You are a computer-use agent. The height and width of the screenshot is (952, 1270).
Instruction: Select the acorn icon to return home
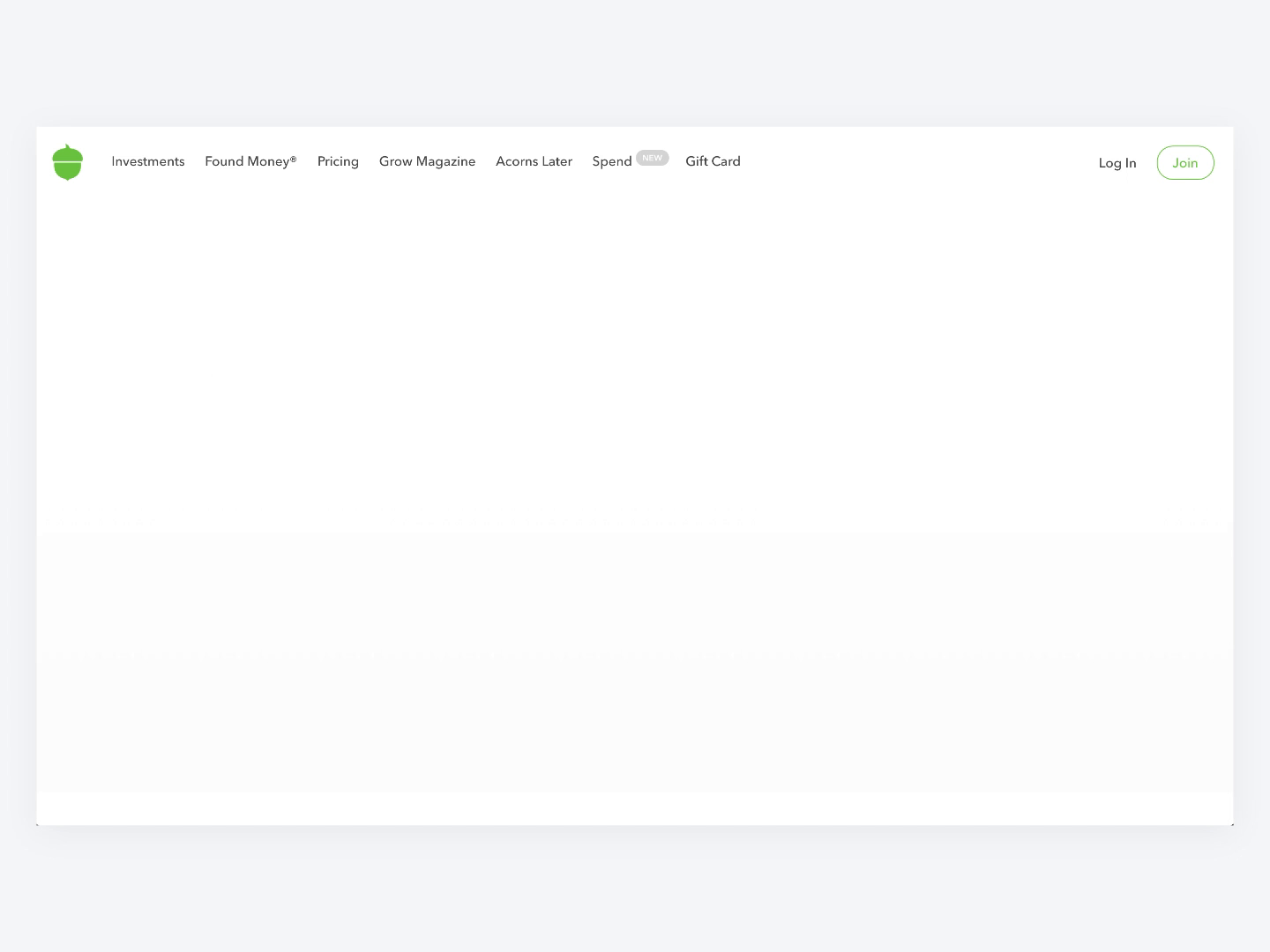click(x=67, y=162)
